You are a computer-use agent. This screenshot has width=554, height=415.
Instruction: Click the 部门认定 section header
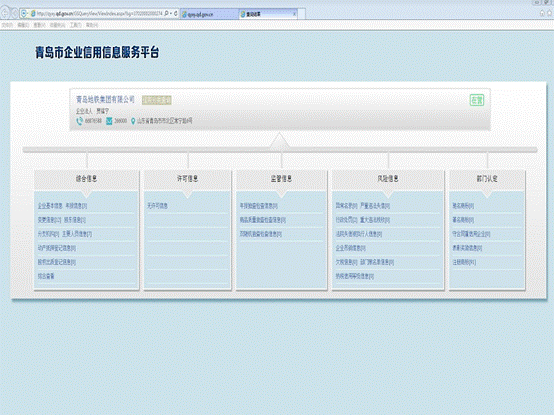pyautogui.click(x=487, y=179)
